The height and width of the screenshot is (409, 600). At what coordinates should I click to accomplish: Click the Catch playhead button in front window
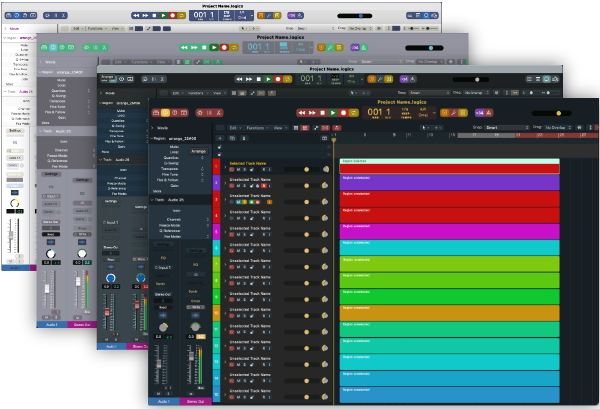pos(337,128)
